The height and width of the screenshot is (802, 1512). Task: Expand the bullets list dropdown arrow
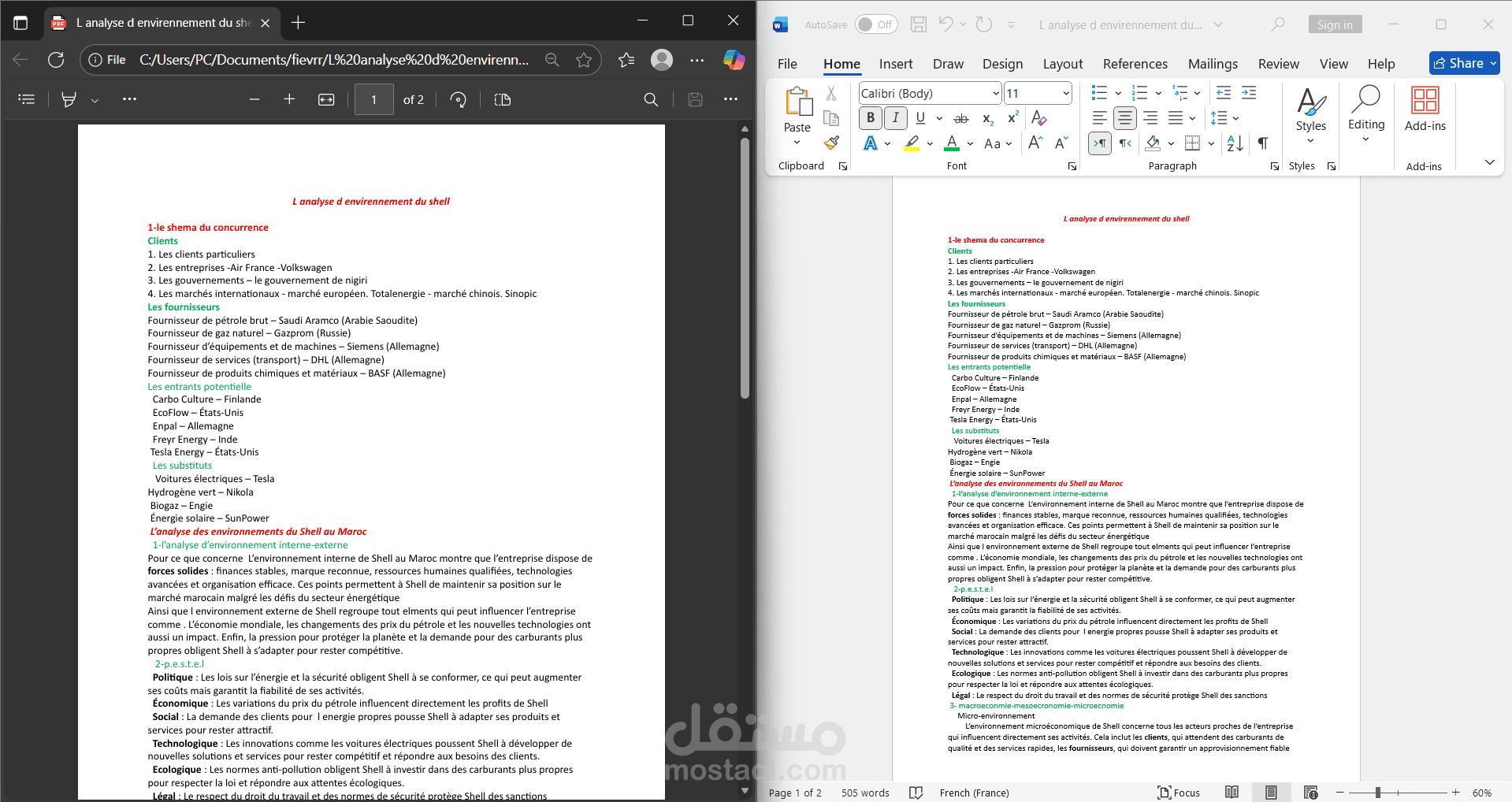point(1117,93)
